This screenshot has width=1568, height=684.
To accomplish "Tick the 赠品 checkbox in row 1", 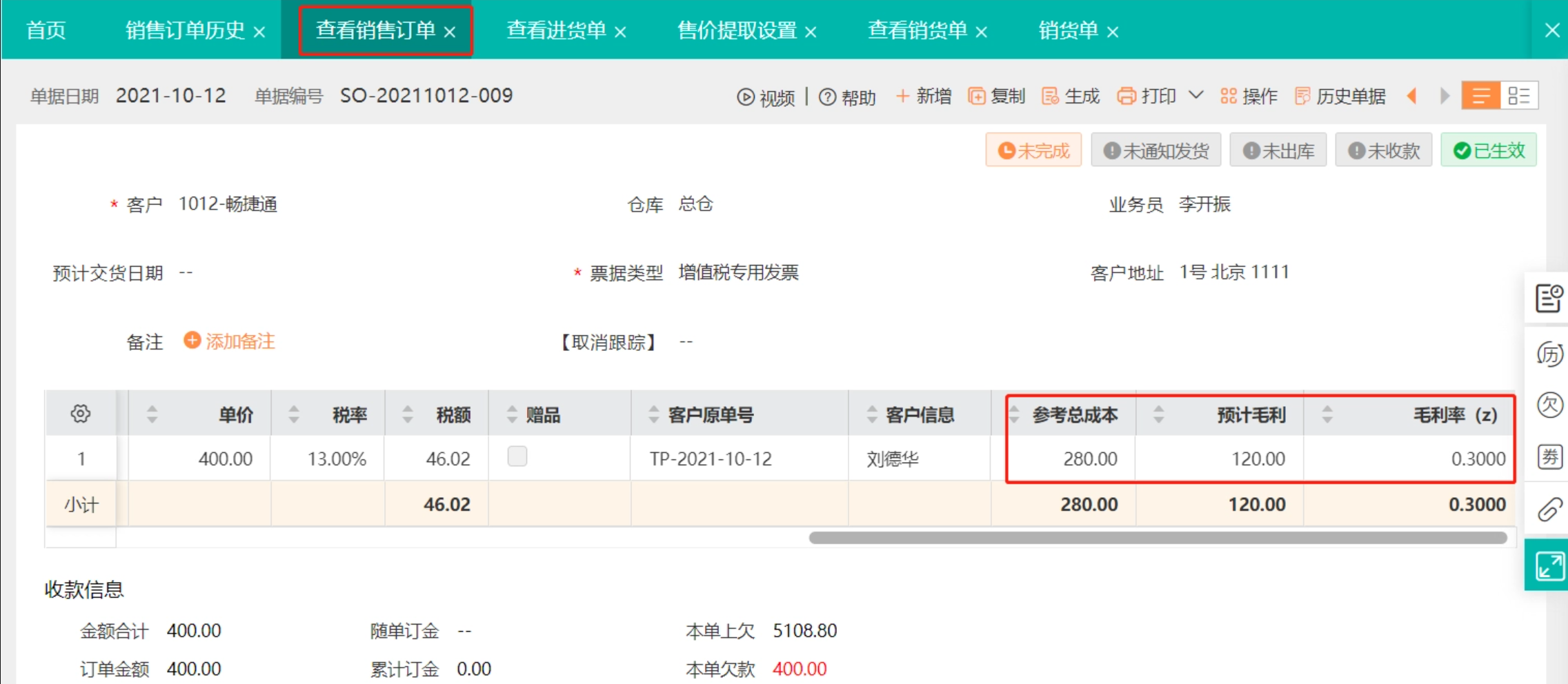I will point(517,456).
